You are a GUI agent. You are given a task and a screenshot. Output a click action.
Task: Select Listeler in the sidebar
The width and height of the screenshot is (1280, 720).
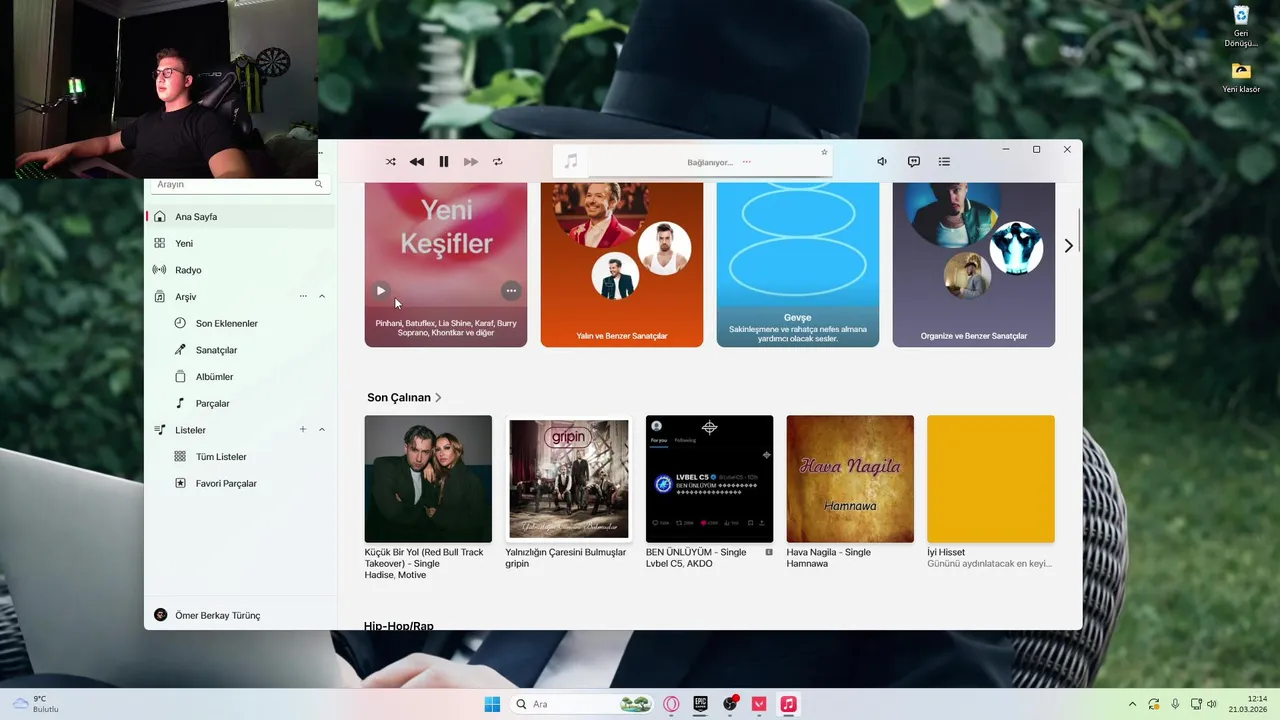(190, 430)
